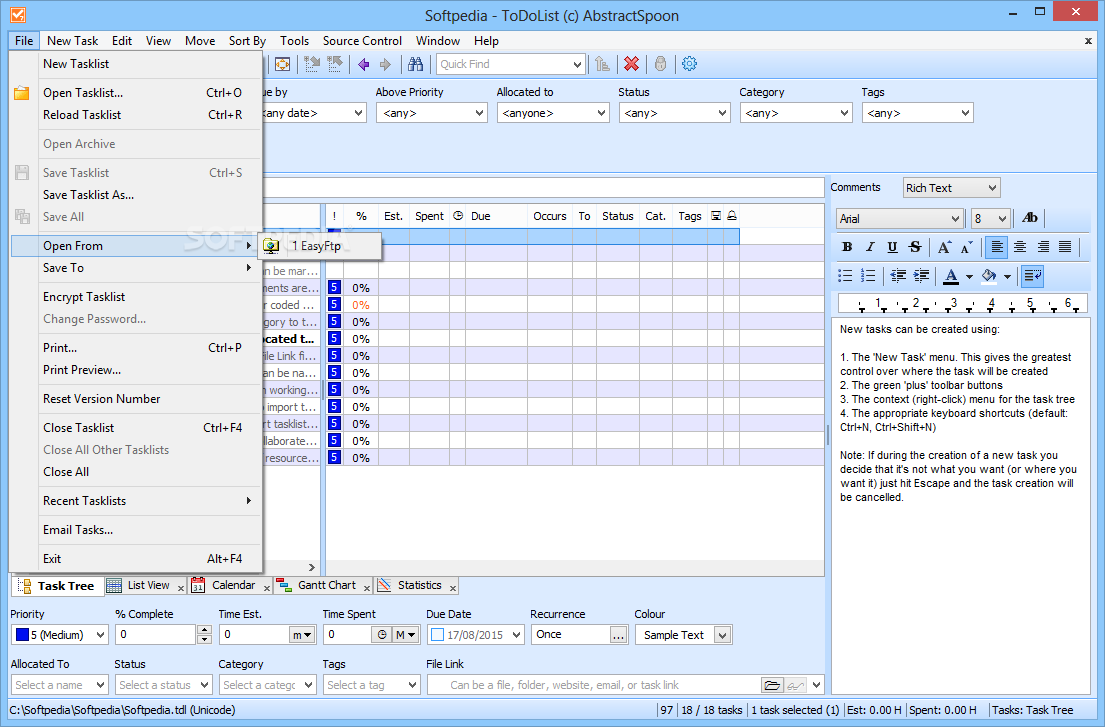
Task: Click the Quick Find input field
Action: click(x=505, y=64)
